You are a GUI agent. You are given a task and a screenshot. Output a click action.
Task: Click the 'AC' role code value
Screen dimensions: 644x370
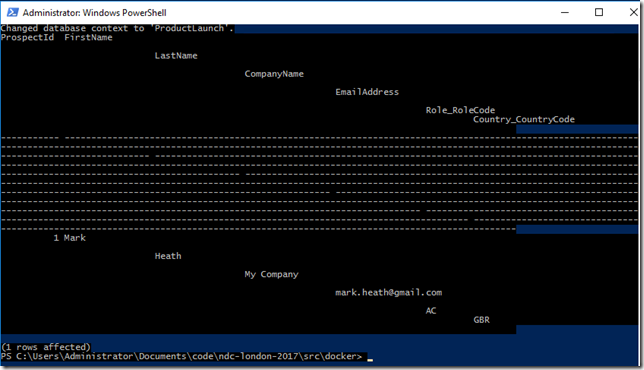click(x=431, y=310)
